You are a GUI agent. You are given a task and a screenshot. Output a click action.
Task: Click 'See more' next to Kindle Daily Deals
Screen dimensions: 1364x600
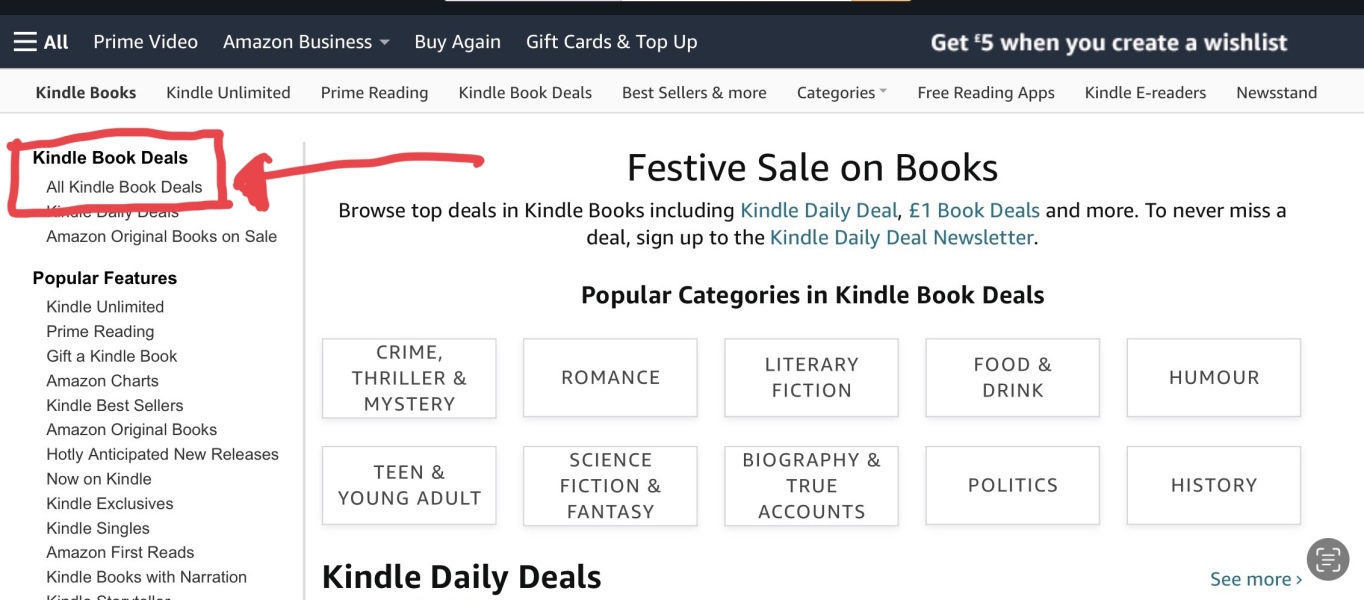coord(1255,578)
